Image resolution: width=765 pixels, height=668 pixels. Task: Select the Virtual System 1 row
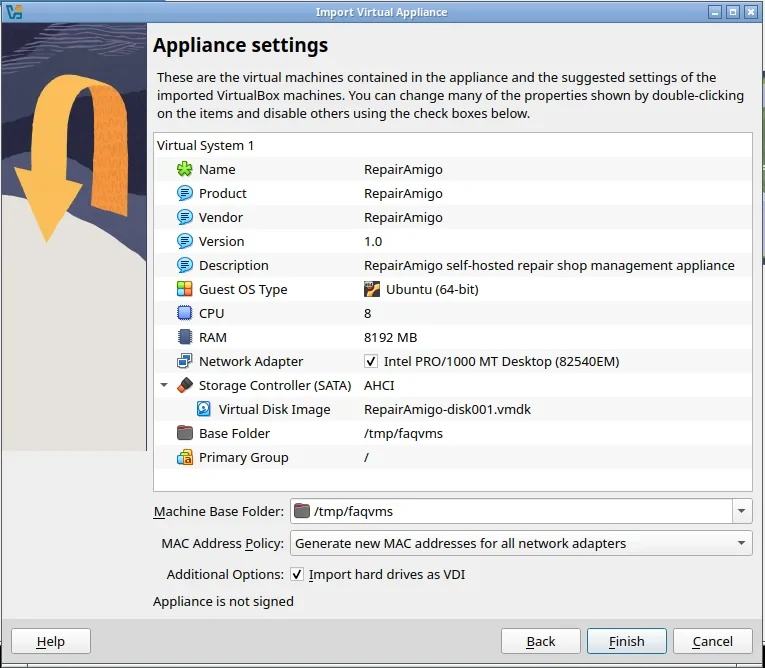(x=453, y=145)
